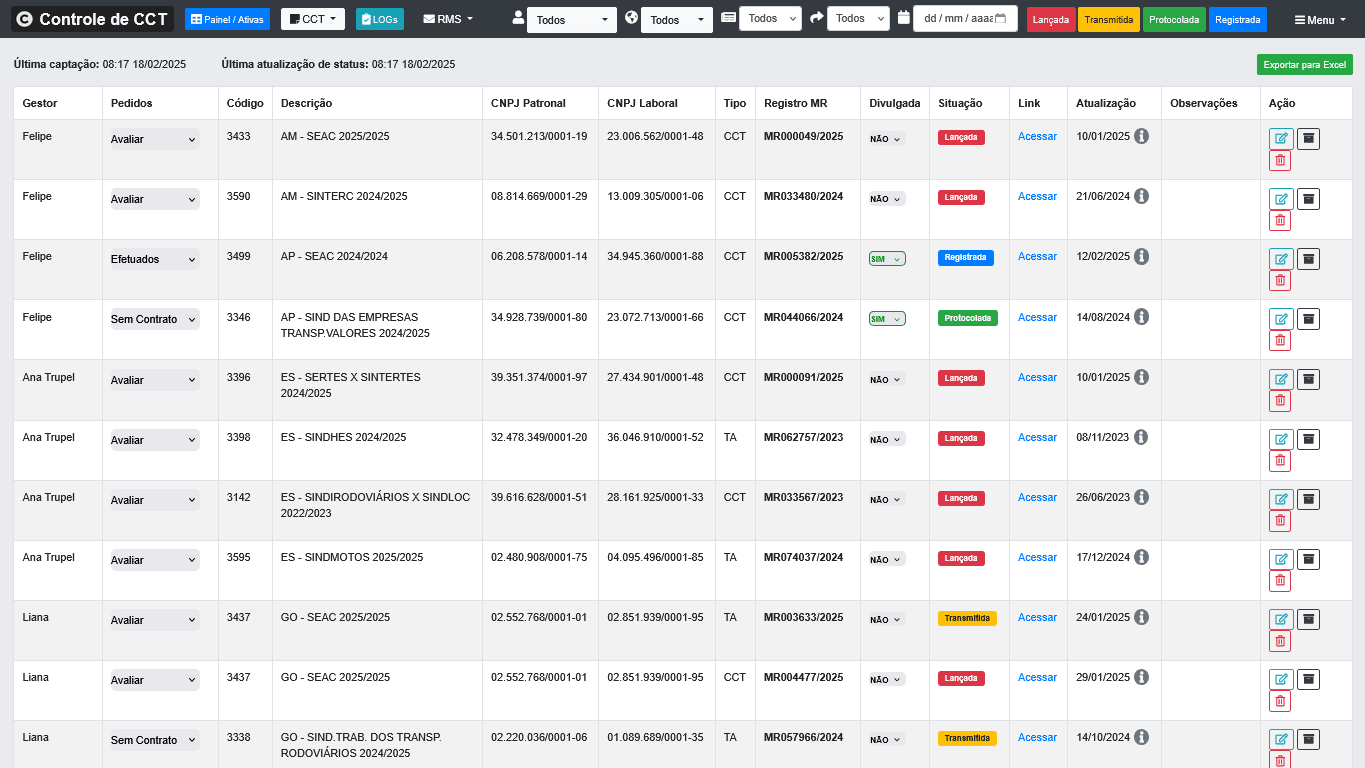The width and height of the screenshot is (1365, 768).
Task: Open Divulgada SIM dropdown for MR044066/2024
Action: [x=887, y=319]
